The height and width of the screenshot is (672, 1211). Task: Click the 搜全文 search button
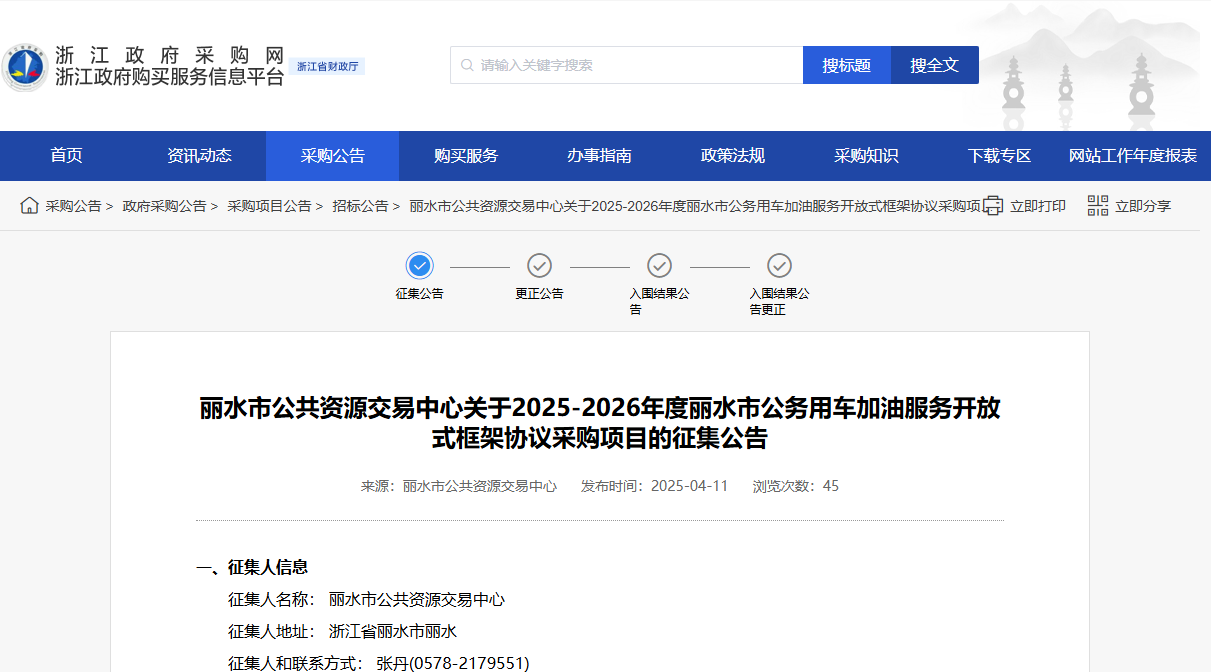click(934, 64)
